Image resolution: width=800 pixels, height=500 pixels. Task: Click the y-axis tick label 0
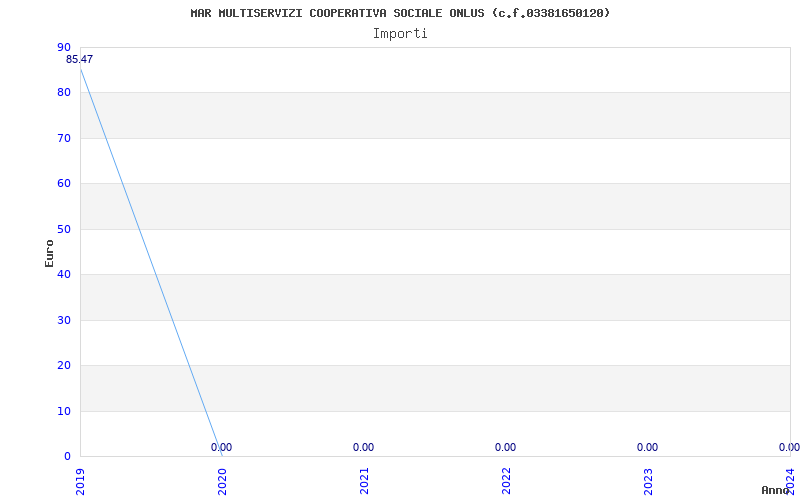pyautogui.click(x=67, y=456)
